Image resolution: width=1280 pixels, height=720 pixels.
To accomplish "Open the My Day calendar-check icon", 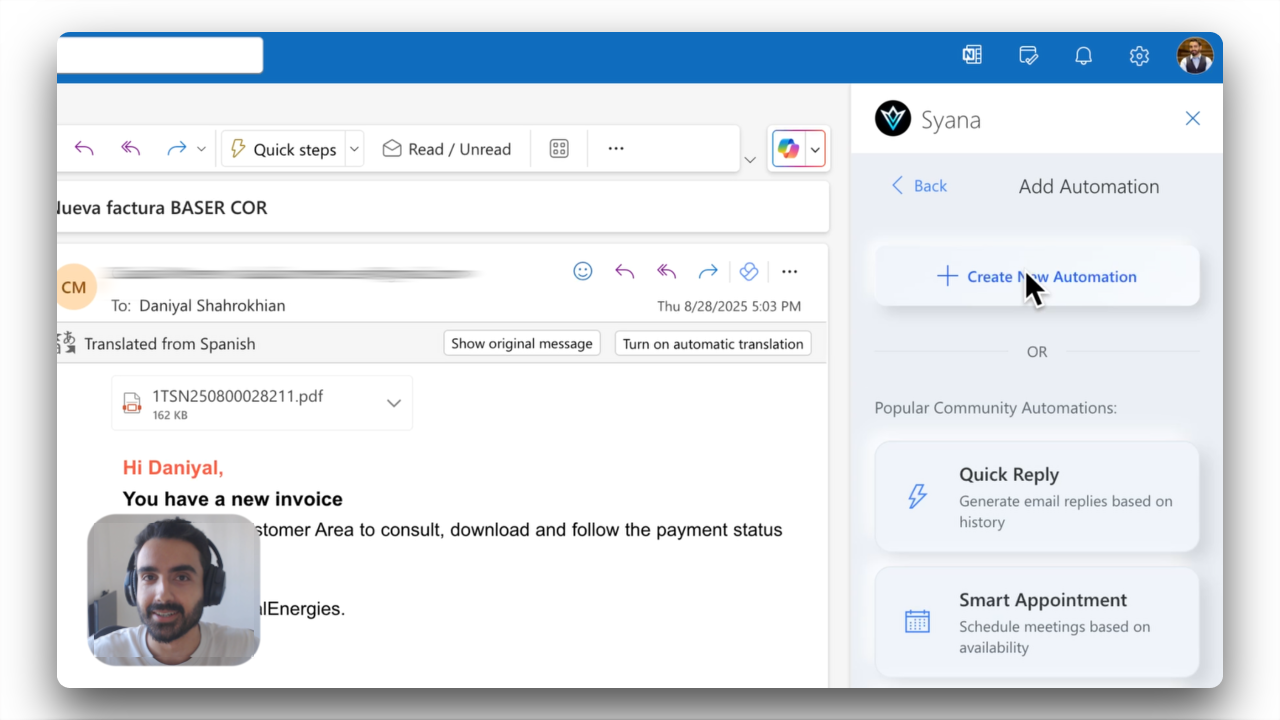I will pos(1028,56).
